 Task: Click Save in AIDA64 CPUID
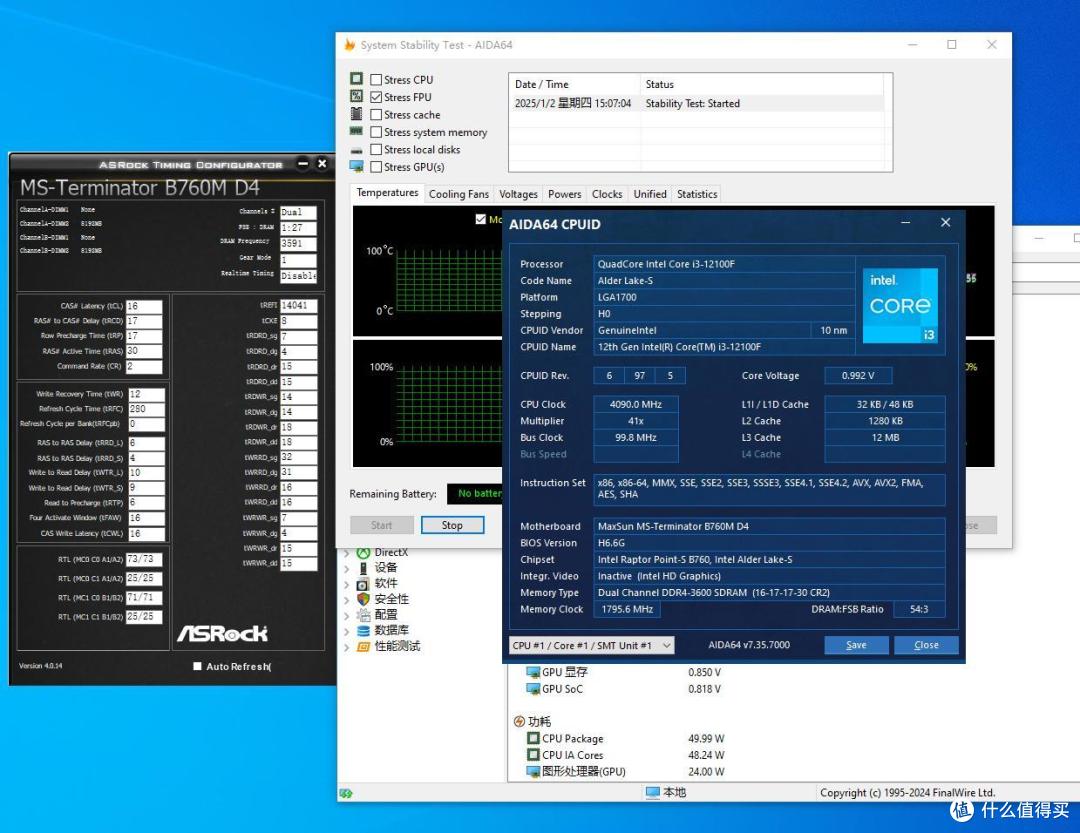tap(856, 645)
